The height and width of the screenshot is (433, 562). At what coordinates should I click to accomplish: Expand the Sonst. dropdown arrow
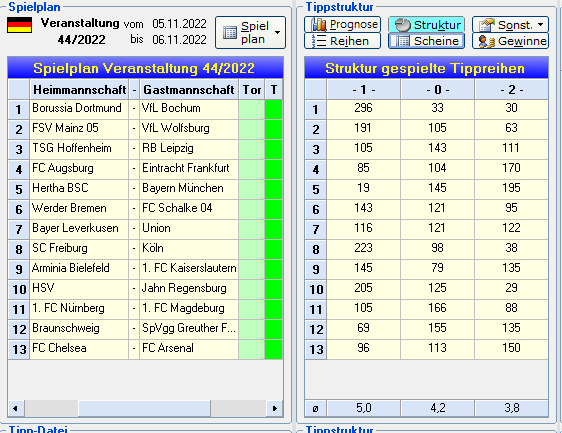pos(540,25)
